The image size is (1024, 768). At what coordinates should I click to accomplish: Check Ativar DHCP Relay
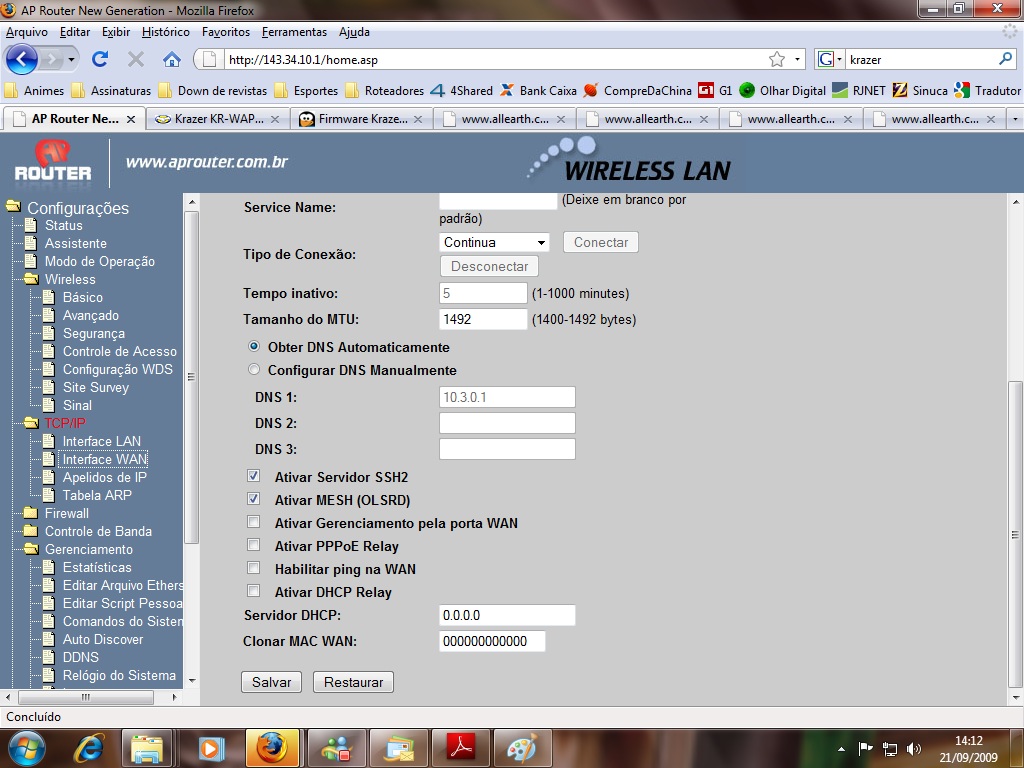pos(253,591)
